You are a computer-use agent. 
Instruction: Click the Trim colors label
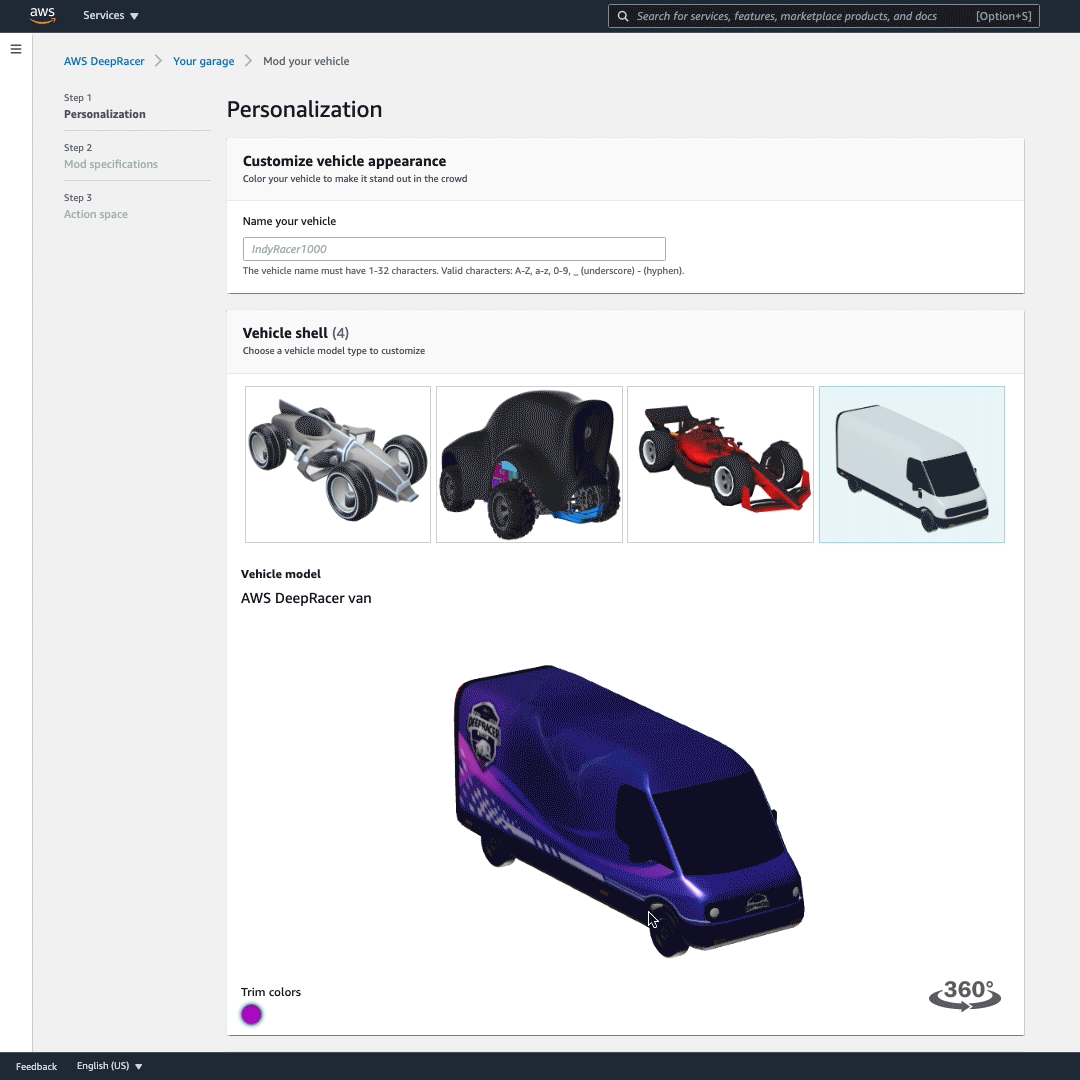pos(271,992)
